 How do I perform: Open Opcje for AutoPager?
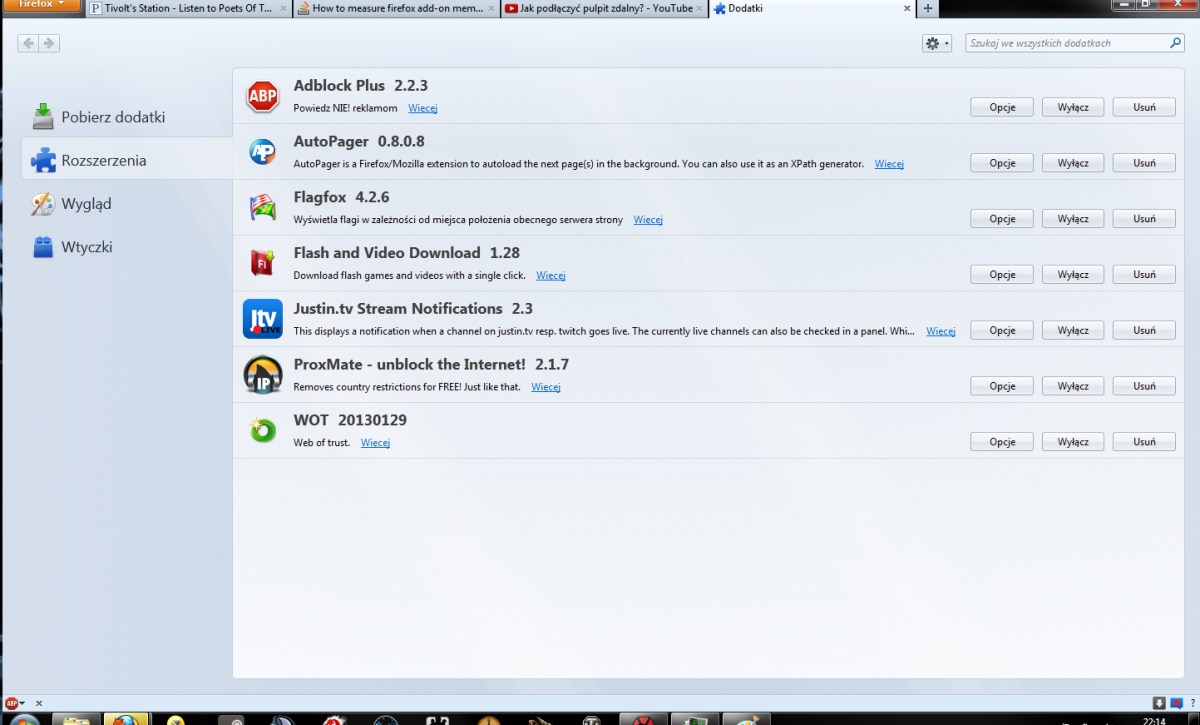(1003, 163)
